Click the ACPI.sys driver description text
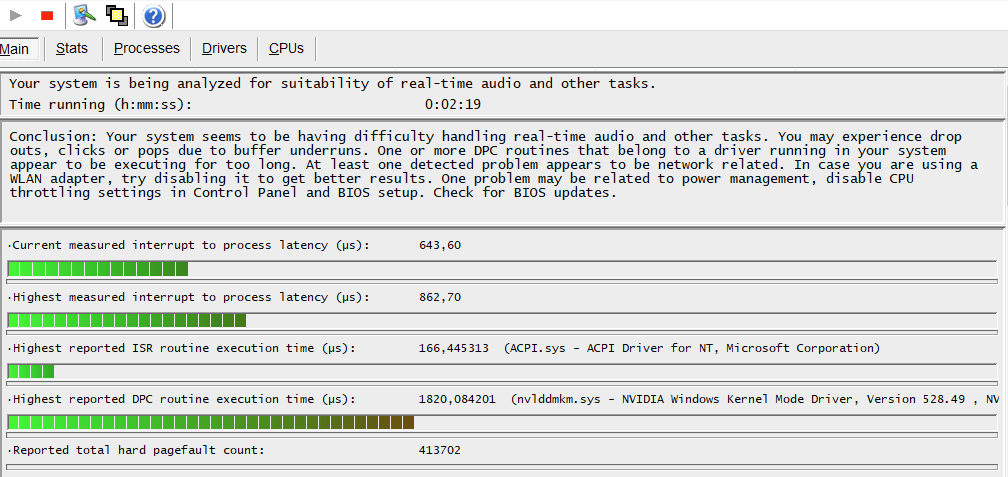The width and height of the screenshot is (1008, 477). click(691, 348)
